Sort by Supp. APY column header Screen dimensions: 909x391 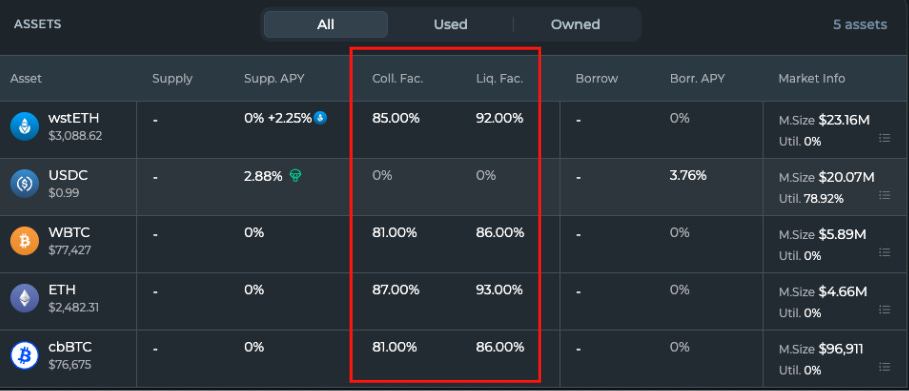point(274,78)
